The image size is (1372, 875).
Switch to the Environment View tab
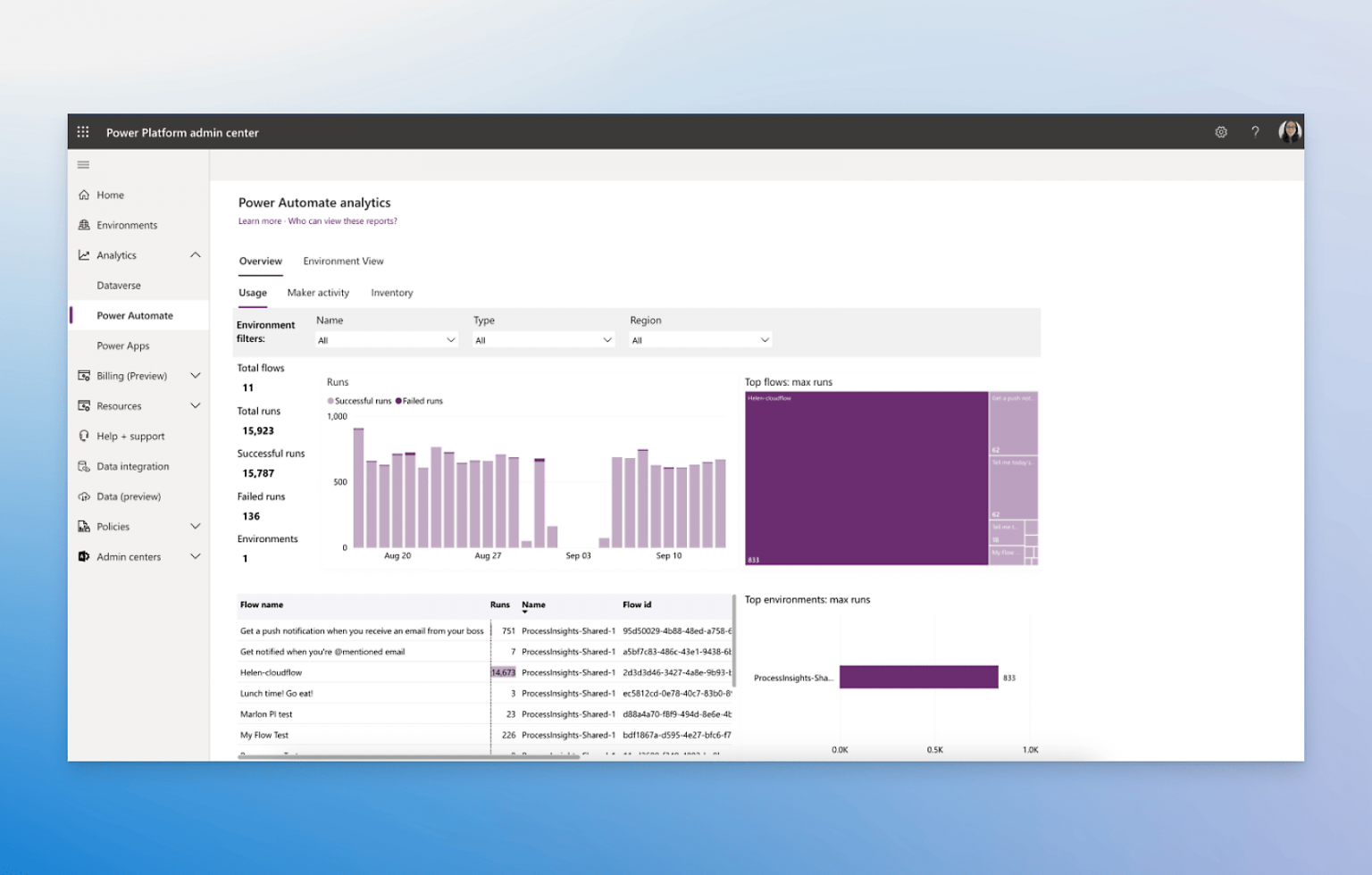(343, 261)
